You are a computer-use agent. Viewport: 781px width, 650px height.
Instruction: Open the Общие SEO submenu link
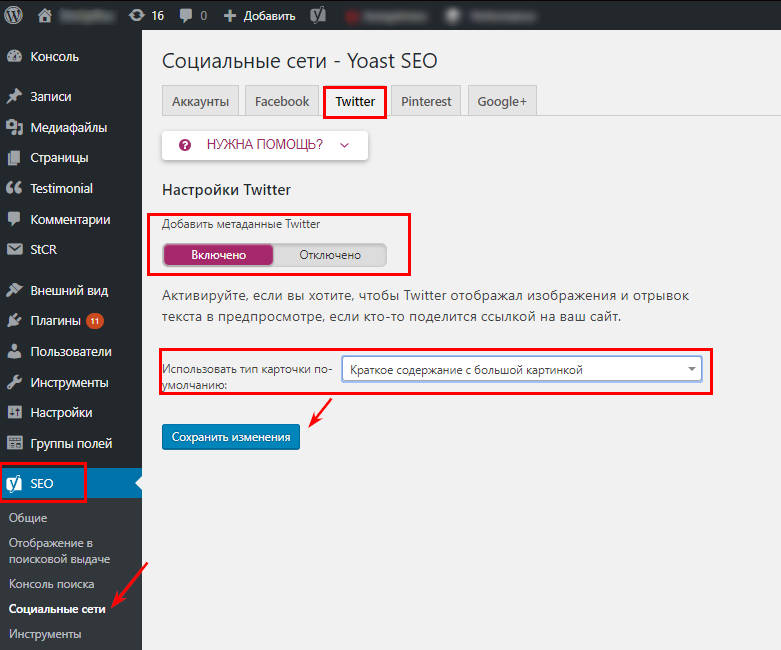coord(28,518)
